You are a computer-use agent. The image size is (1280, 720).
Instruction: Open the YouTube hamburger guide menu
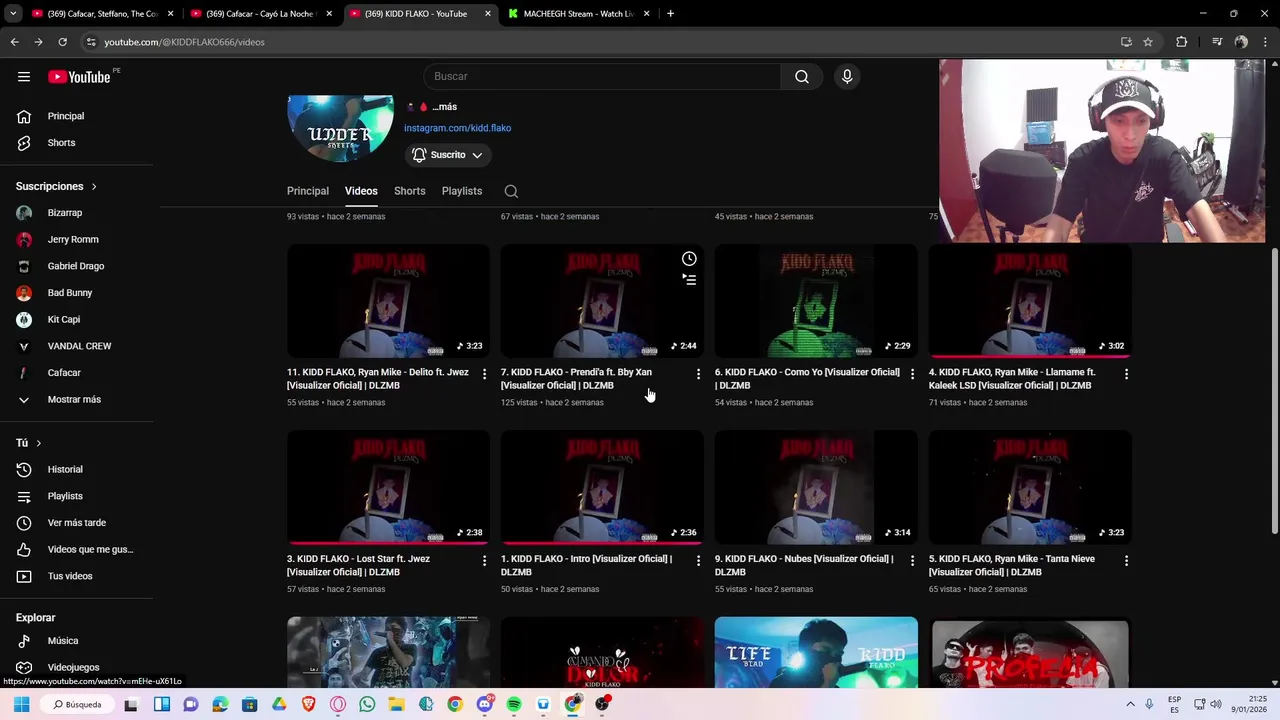(24, 77)
